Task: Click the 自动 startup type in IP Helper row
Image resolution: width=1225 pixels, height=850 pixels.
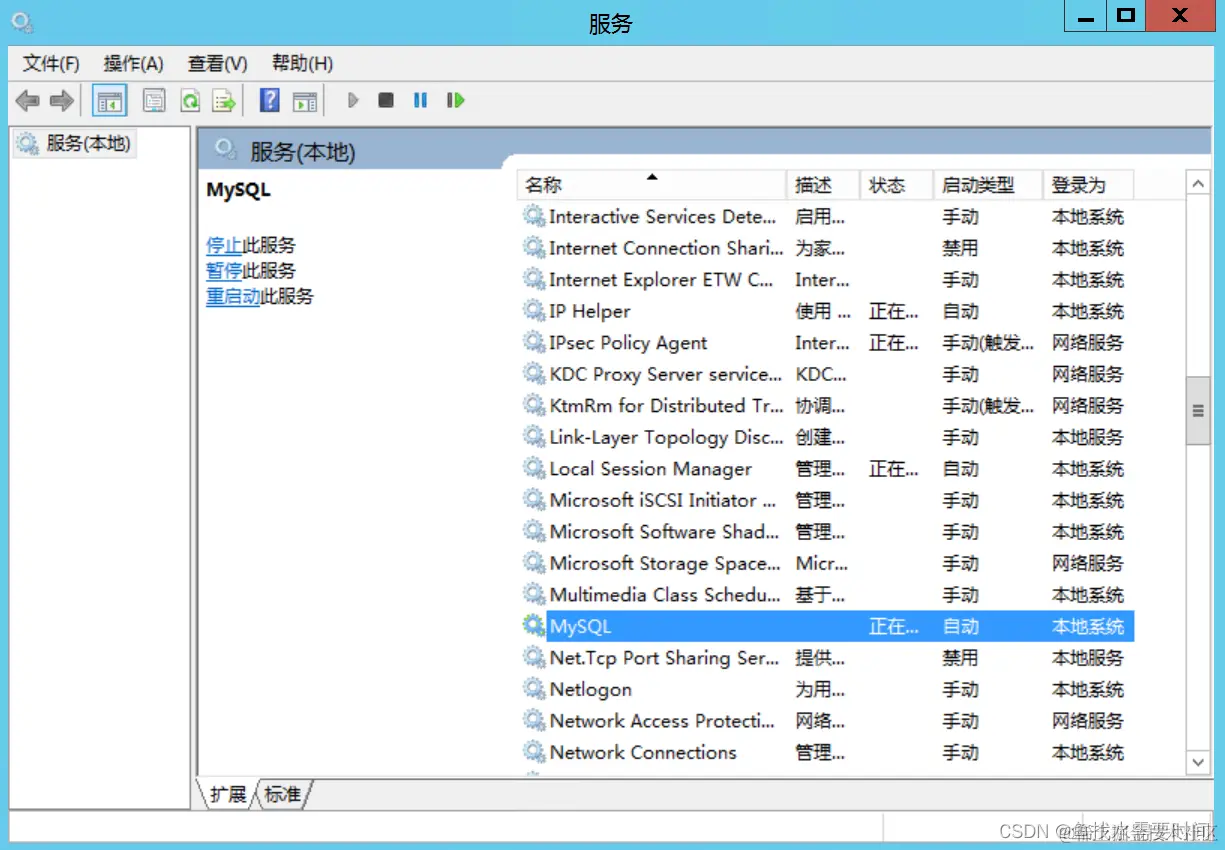Action: (x=960, y=311)
